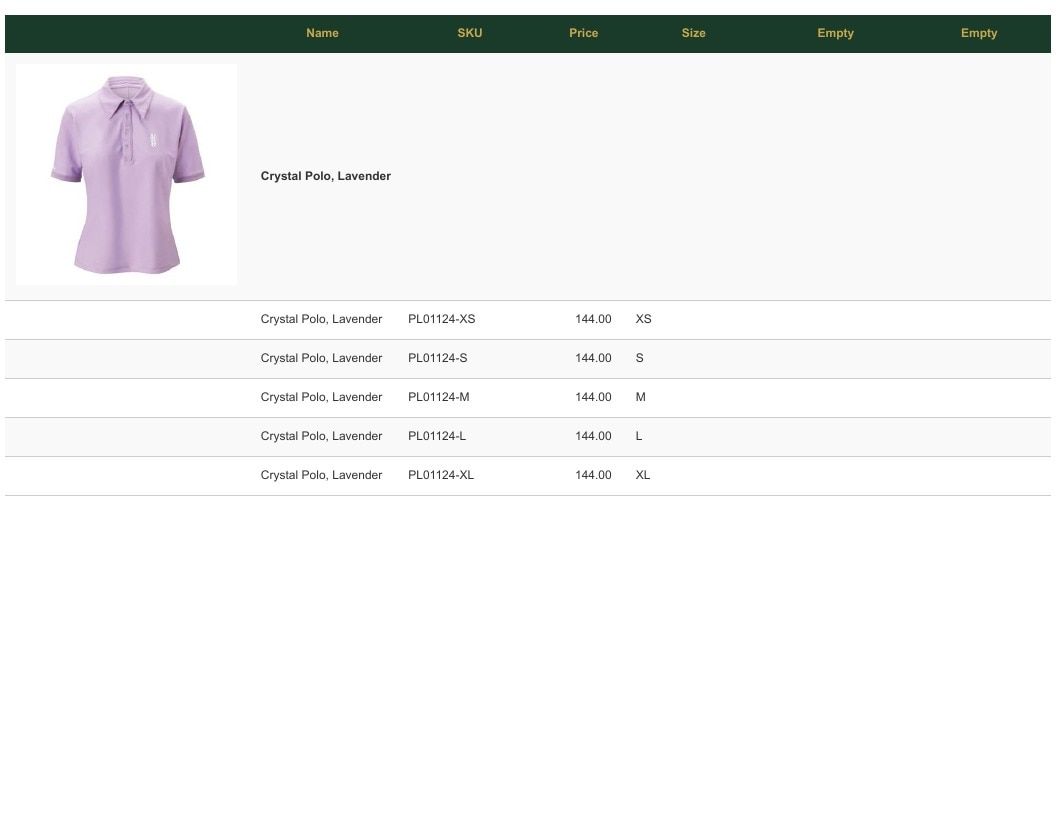Select the L size cell in PL01124-L row
Screen dimensions: 1056x816
(638, 436)
